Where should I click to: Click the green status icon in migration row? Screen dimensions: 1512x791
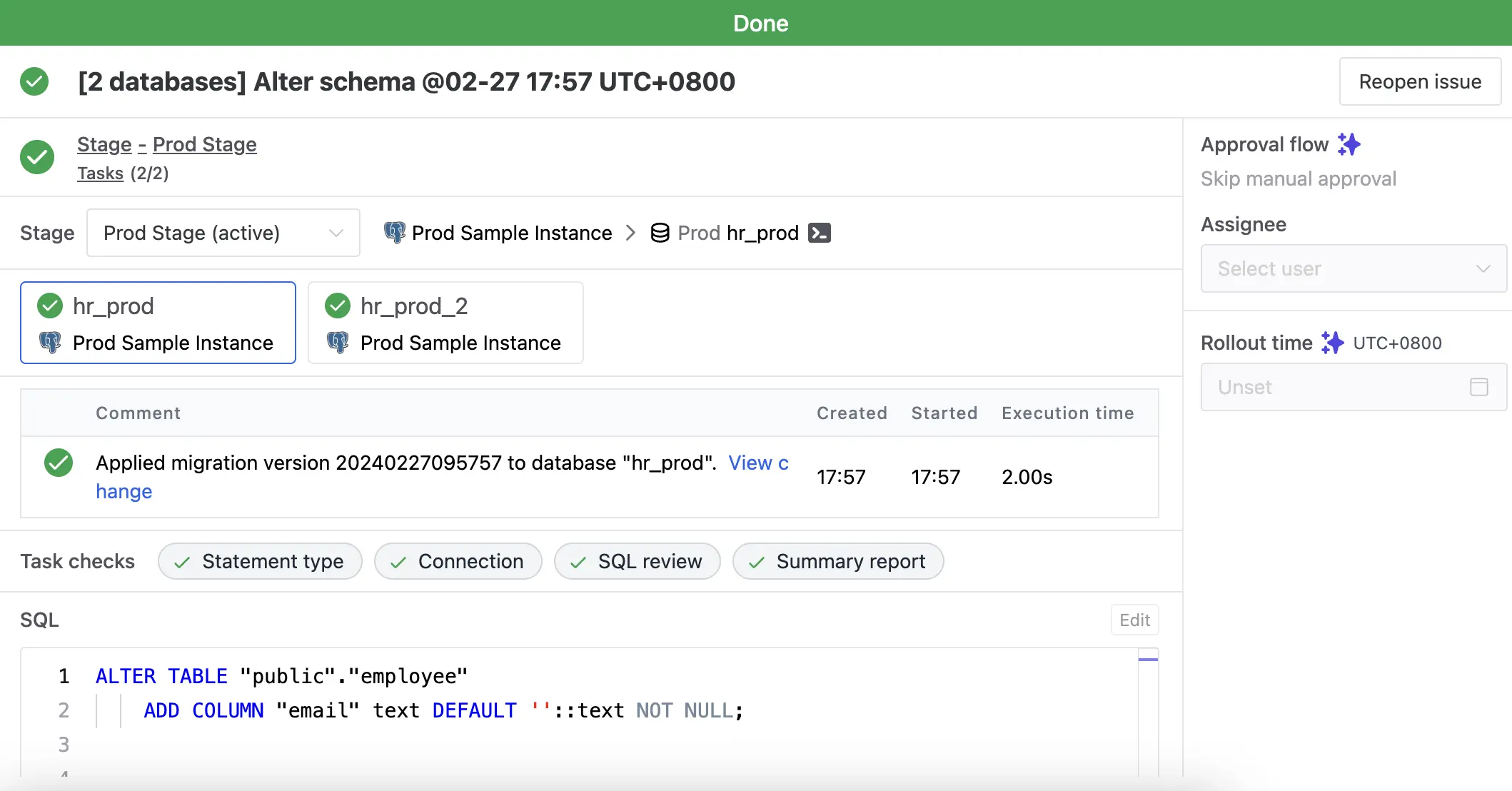pos(59,463)
